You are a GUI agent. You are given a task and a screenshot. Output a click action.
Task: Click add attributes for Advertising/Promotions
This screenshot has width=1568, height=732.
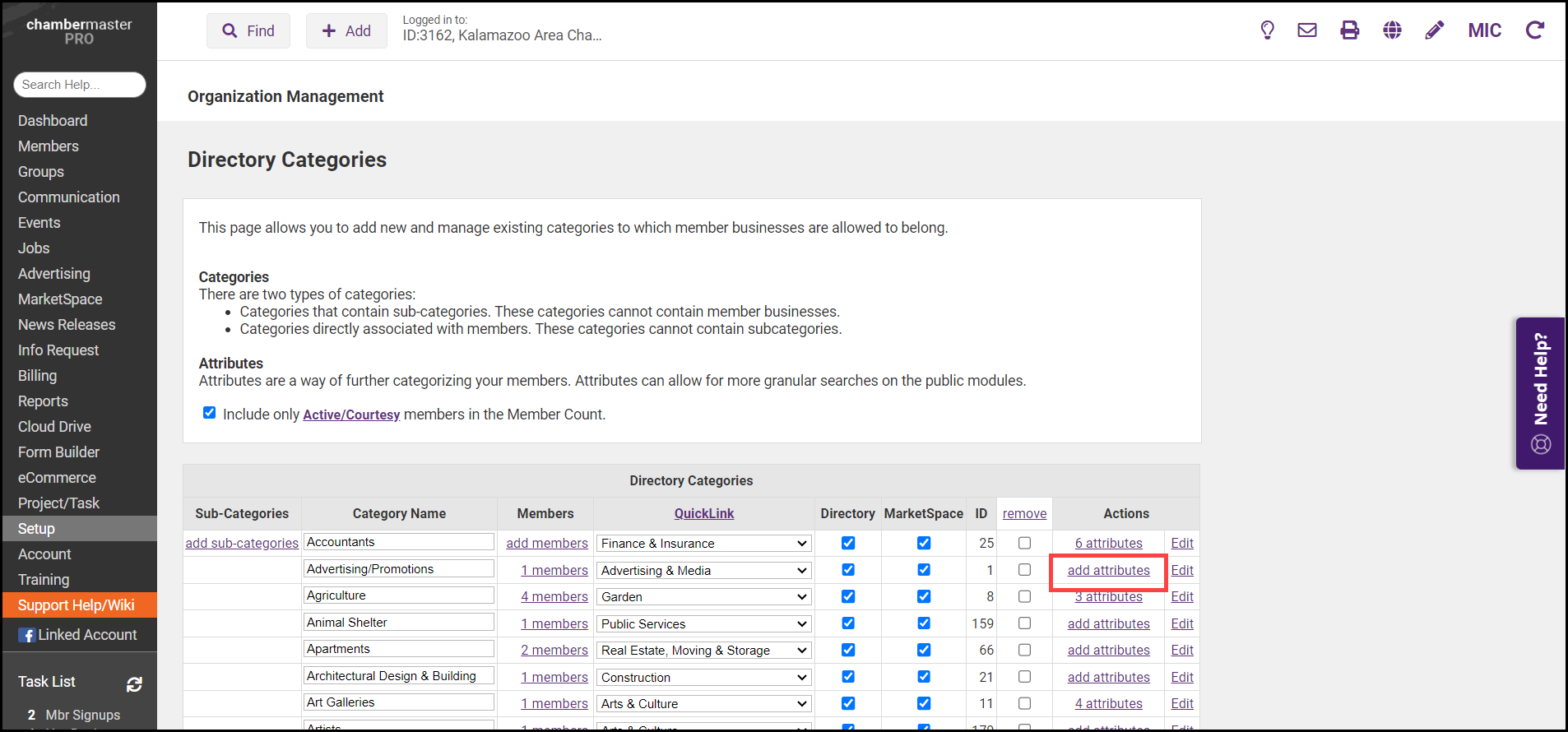1108,571
